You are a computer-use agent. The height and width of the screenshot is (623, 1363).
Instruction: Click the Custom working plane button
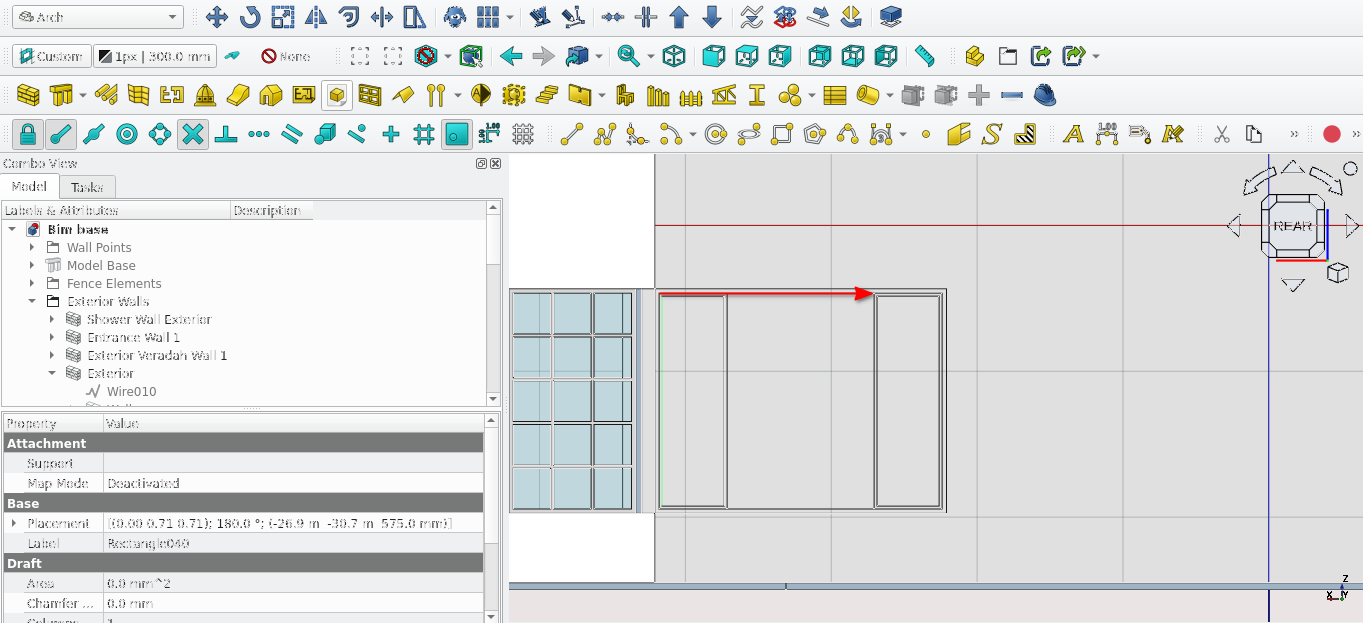[51, 56]
